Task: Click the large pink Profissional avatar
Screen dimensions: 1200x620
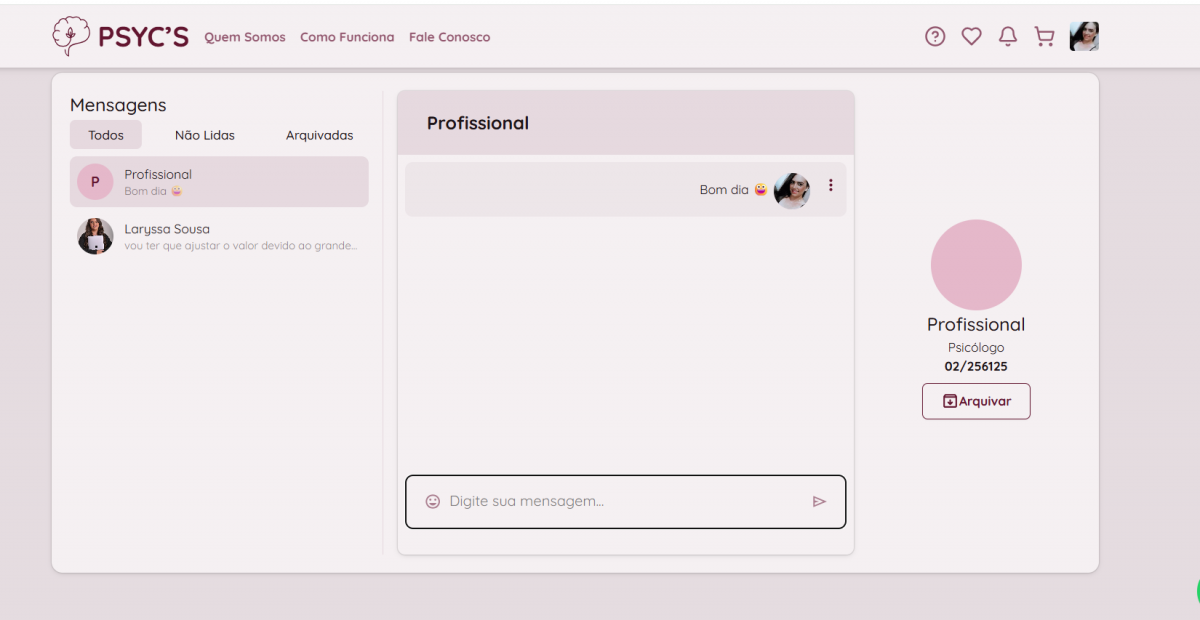Action: 976,265
